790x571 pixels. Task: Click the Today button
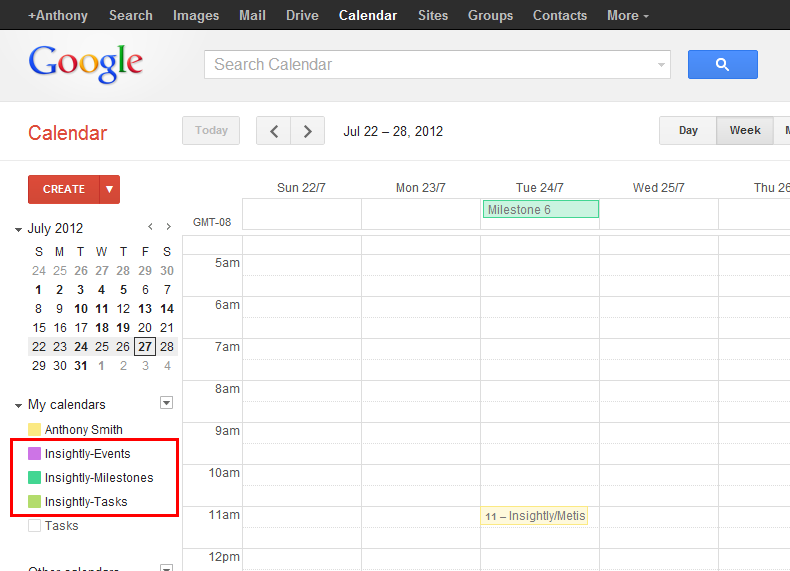coord(211,131)
